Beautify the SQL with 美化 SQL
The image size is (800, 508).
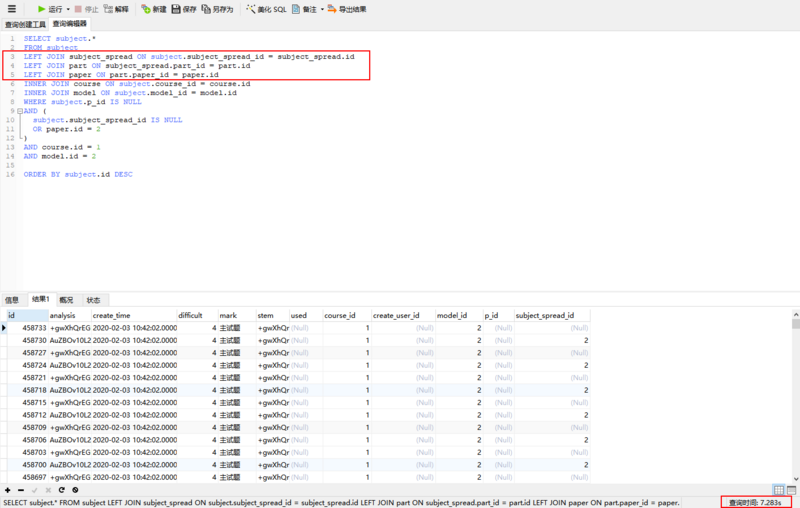(x=266, y=9)
